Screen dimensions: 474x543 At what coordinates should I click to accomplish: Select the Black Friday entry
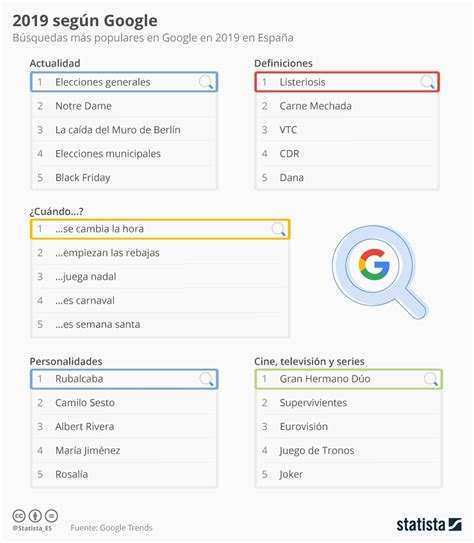coord(124,178)
